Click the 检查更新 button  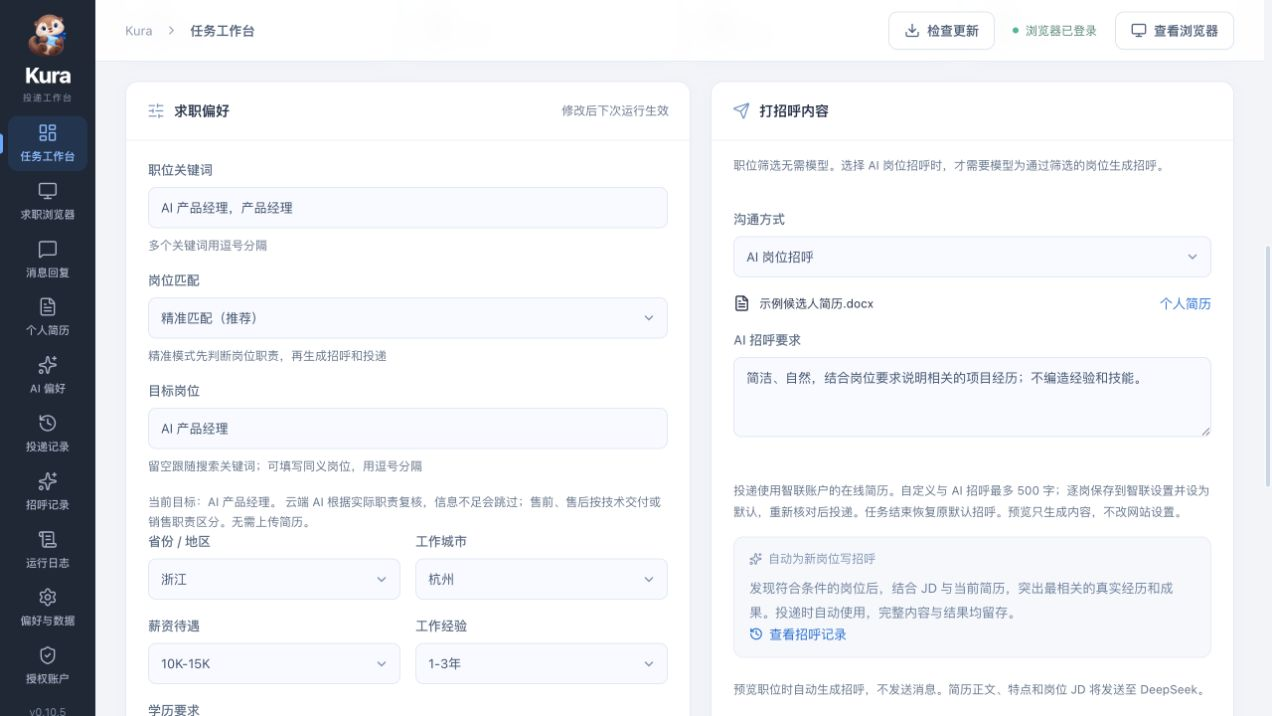[941, 31]
